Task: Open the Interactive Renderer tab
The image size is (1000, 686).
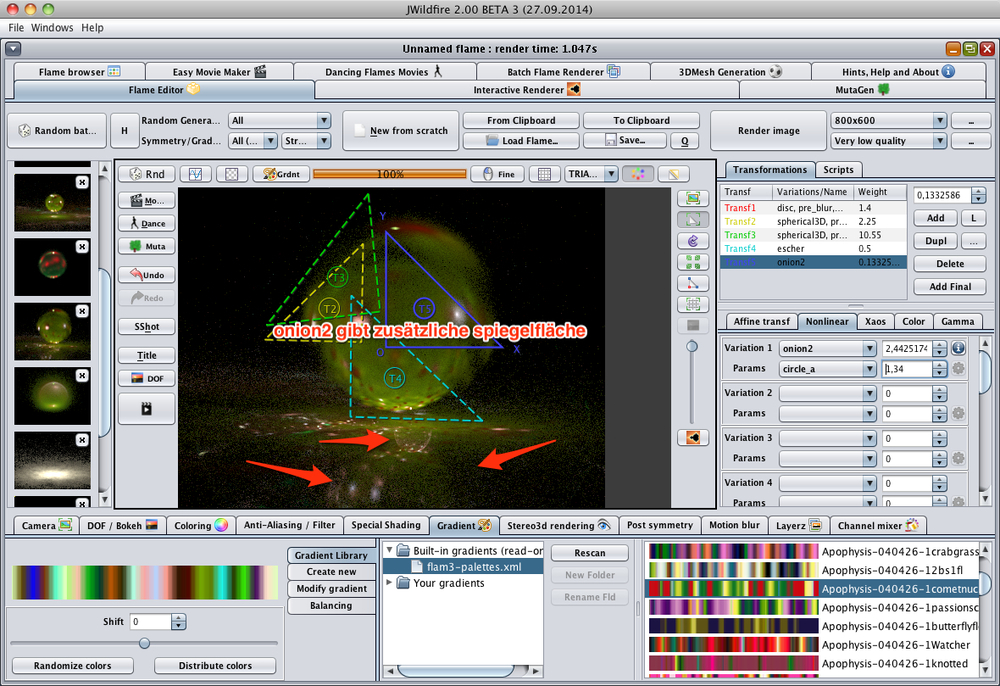Action: [x=526, y=89]
